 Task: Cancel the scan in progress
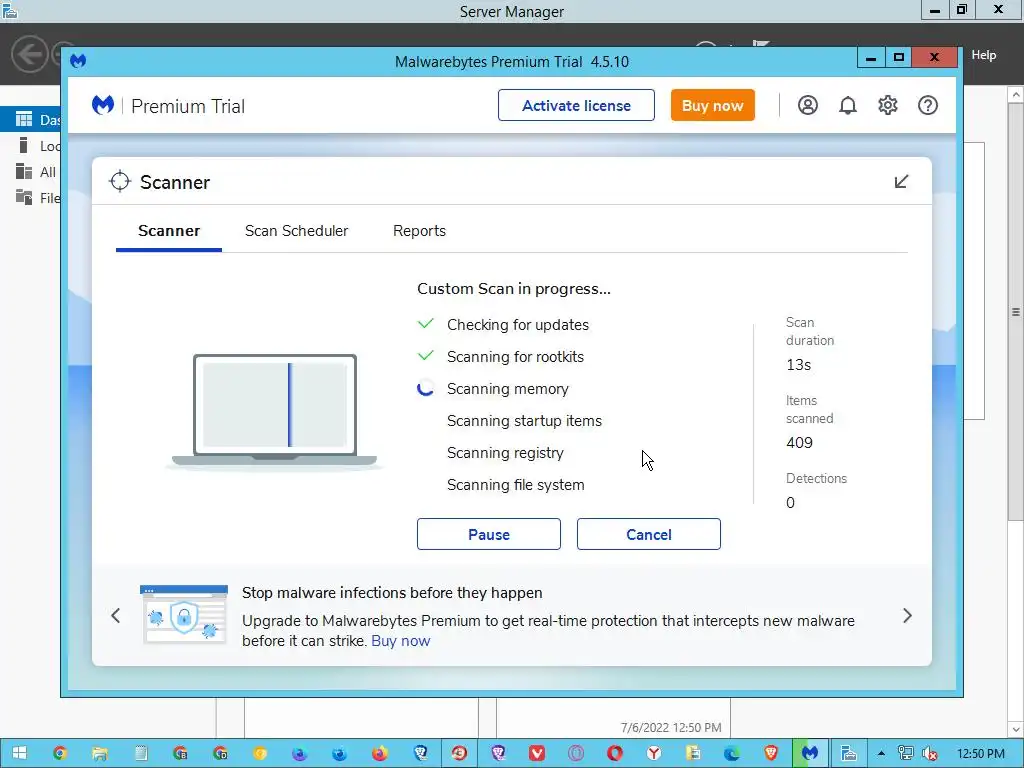pyautogui.click(x=648, y=534)
